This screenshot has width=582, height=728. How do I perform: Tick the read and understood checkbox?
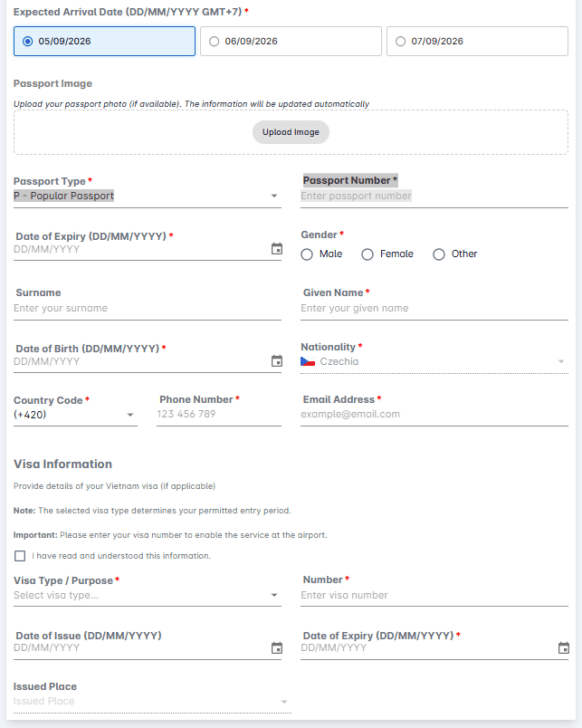pyautogui.click(x=20, y=556)
